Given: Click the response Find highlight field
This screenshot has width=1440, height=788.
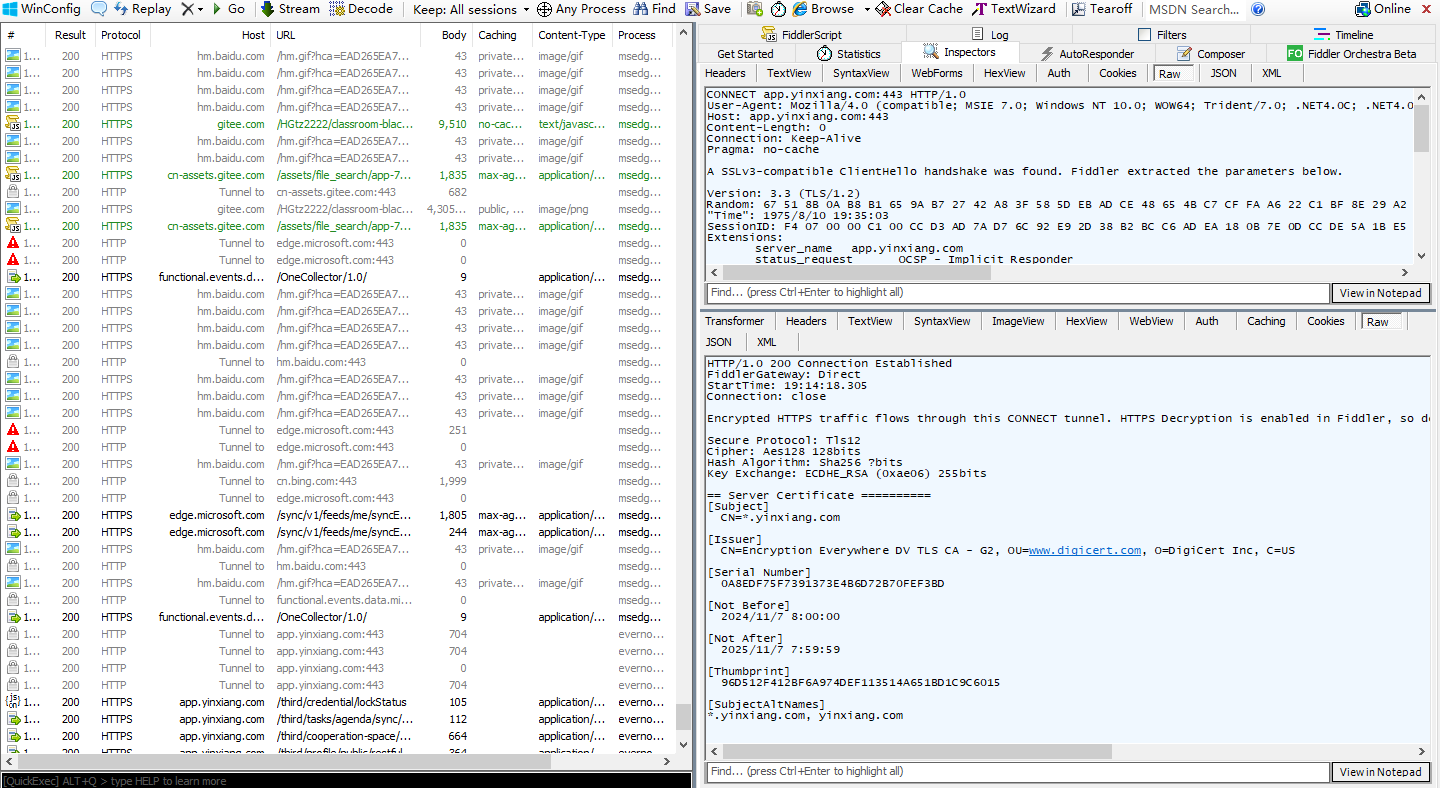Looking at the screenshot, I should click(x=1017, y=772).
